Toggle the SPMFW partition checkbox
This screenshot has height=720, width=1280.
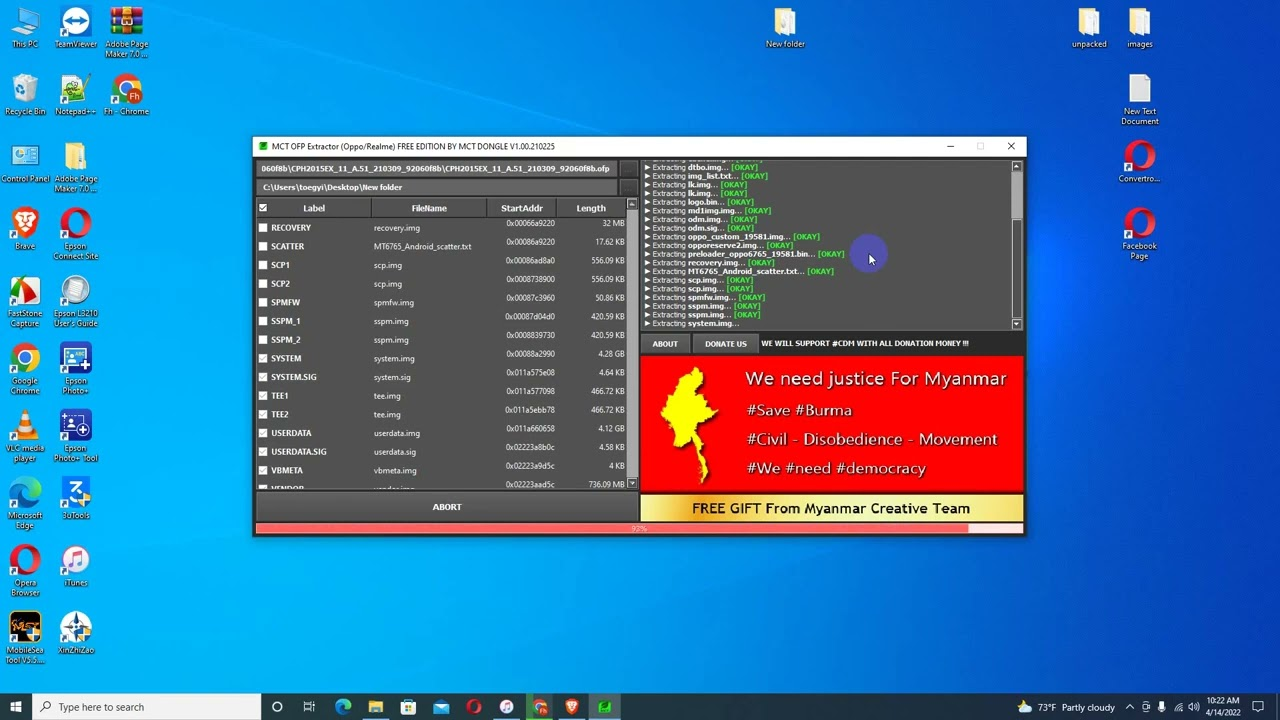[263, 302]
